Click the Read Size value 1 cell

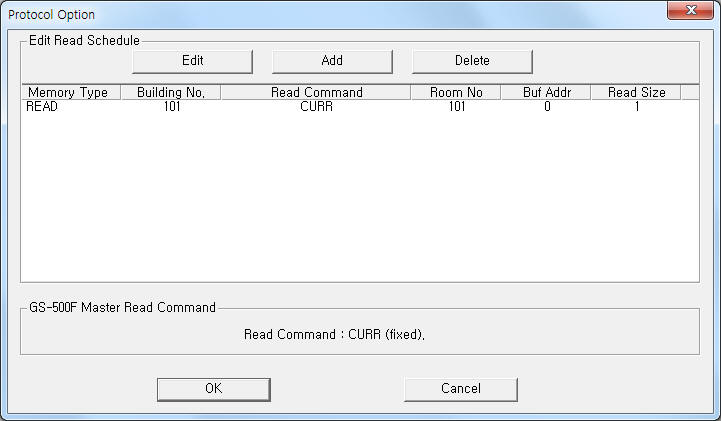click(x=636, y=106)
